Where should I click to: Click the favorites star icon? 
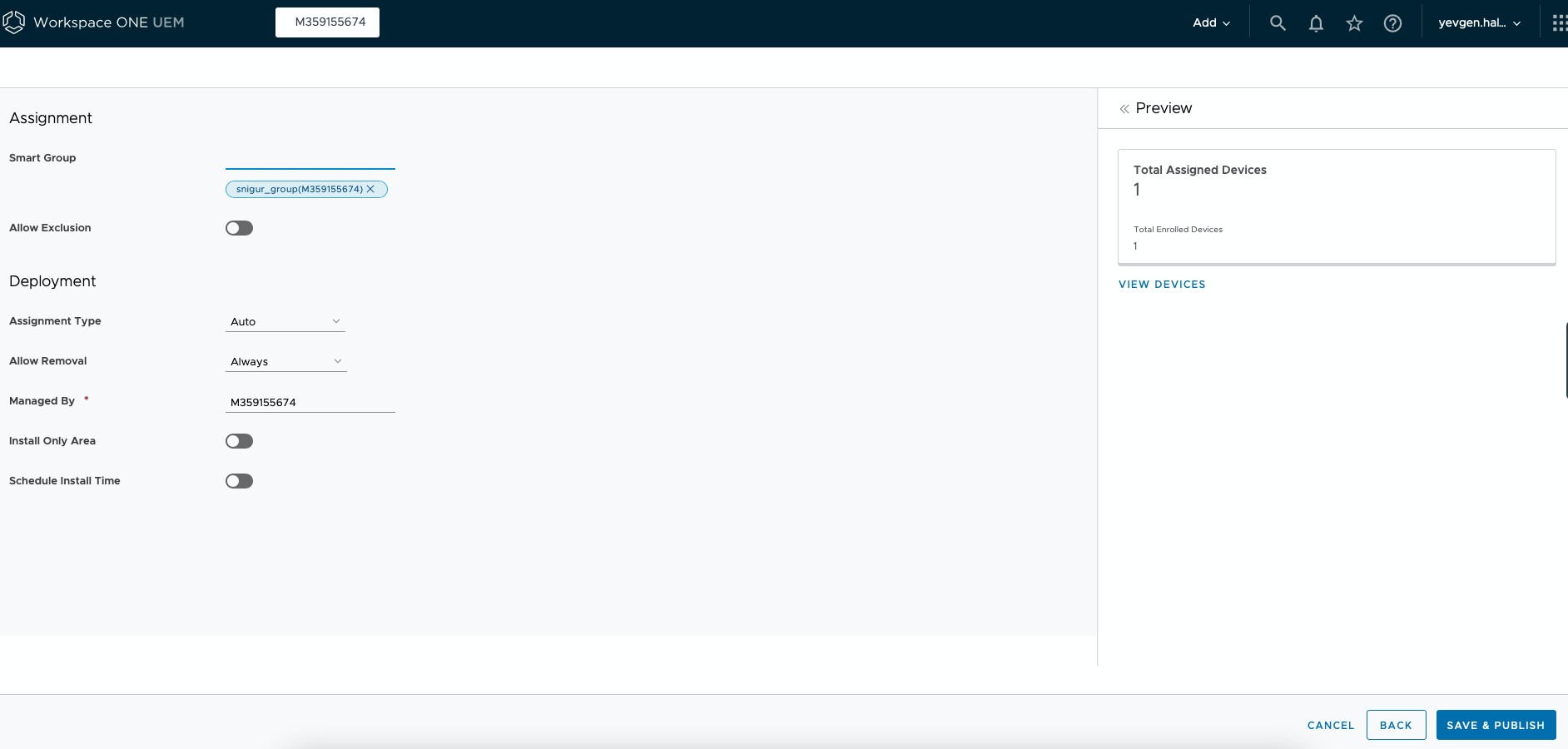1354,23
